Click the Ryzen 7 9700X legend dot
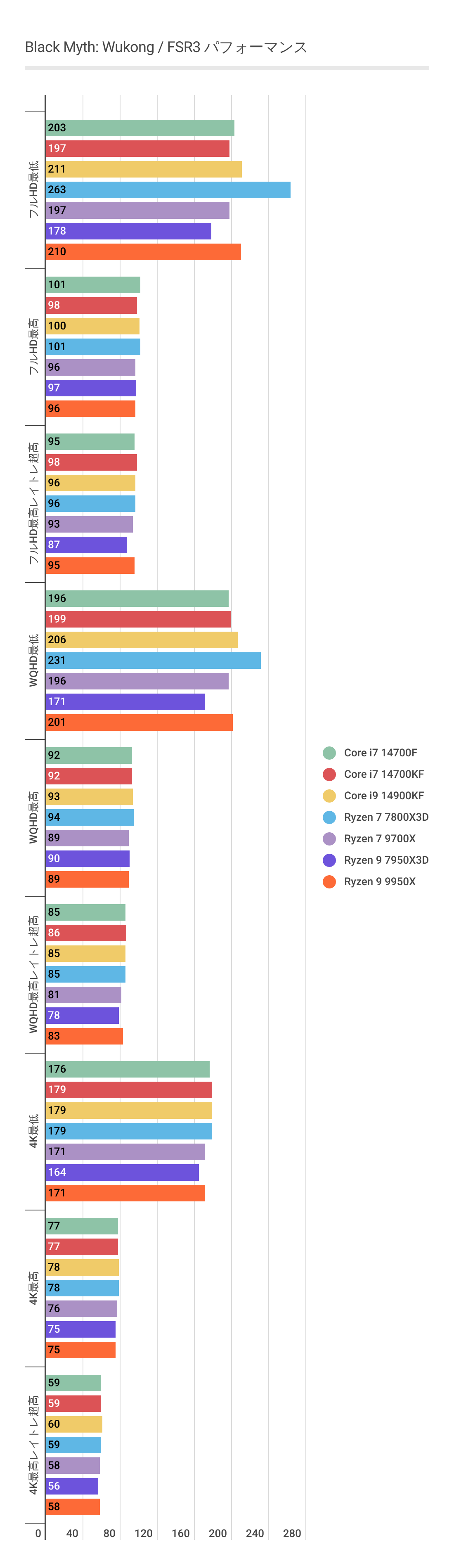The width and height of the screenshot is (454, 1568). (329, 839)
